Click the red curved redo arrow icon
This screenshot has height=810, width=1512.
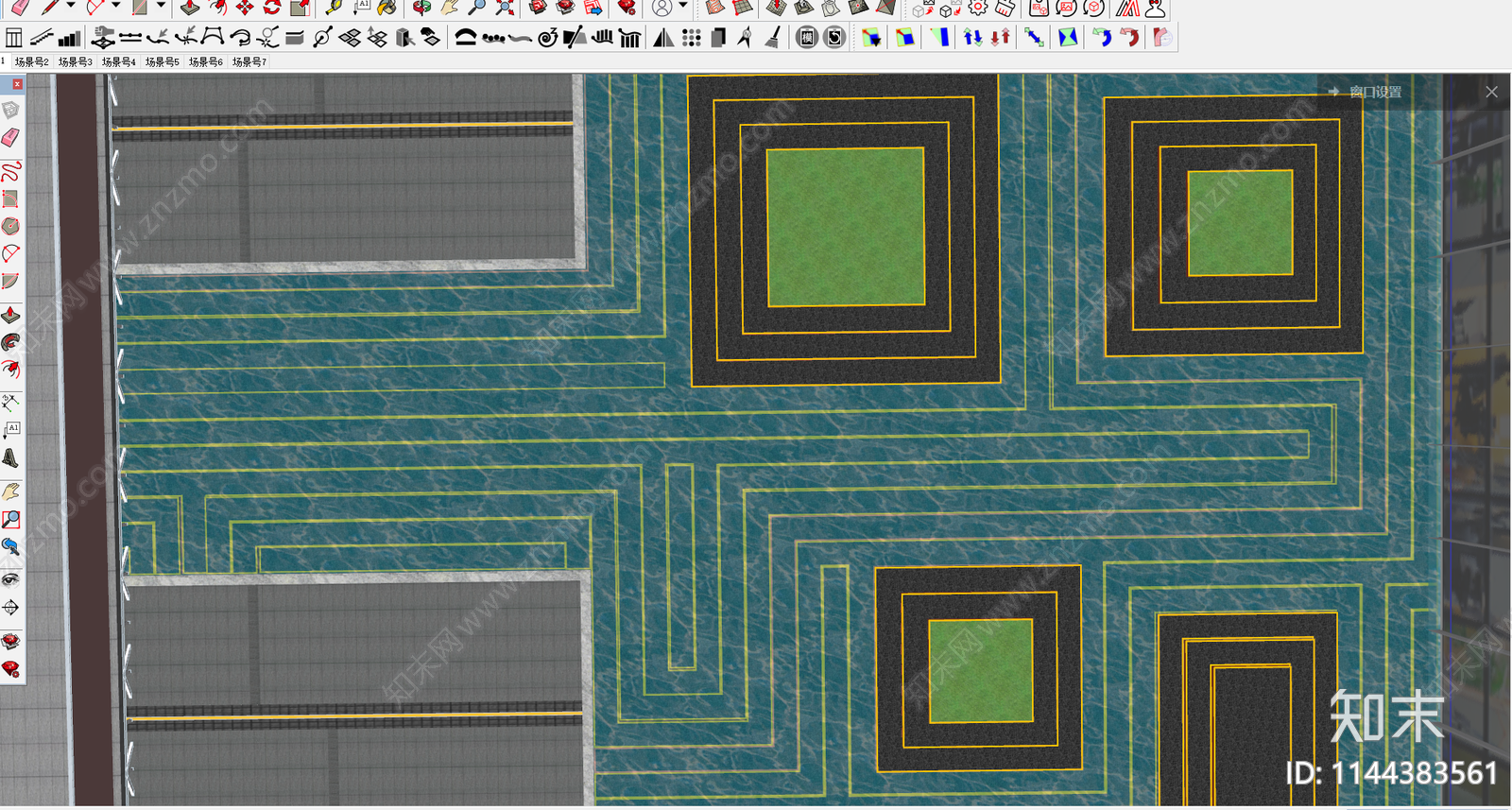pyautogui.click(x=1129, y=38)
